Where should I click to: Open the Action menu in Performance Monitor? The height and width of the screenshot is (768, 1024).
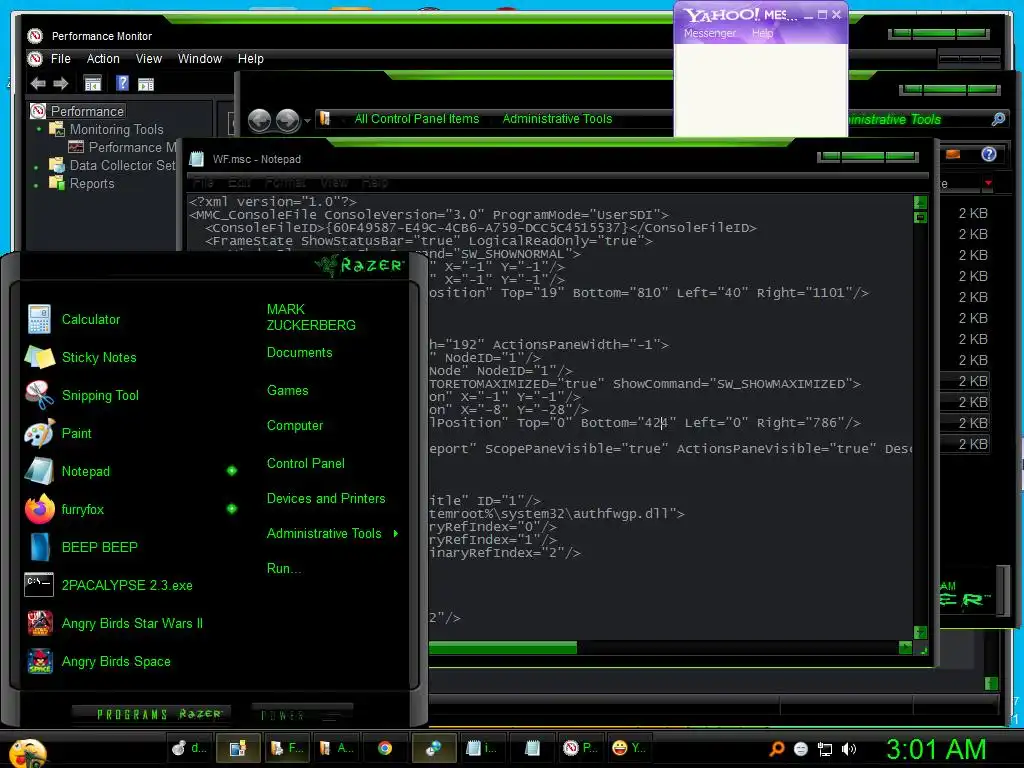pos(103,59)
